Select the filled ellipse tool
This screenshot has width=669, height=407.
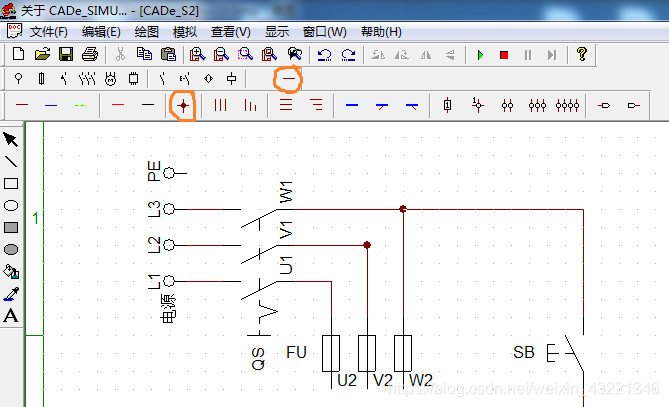click(x=11, y=250)
